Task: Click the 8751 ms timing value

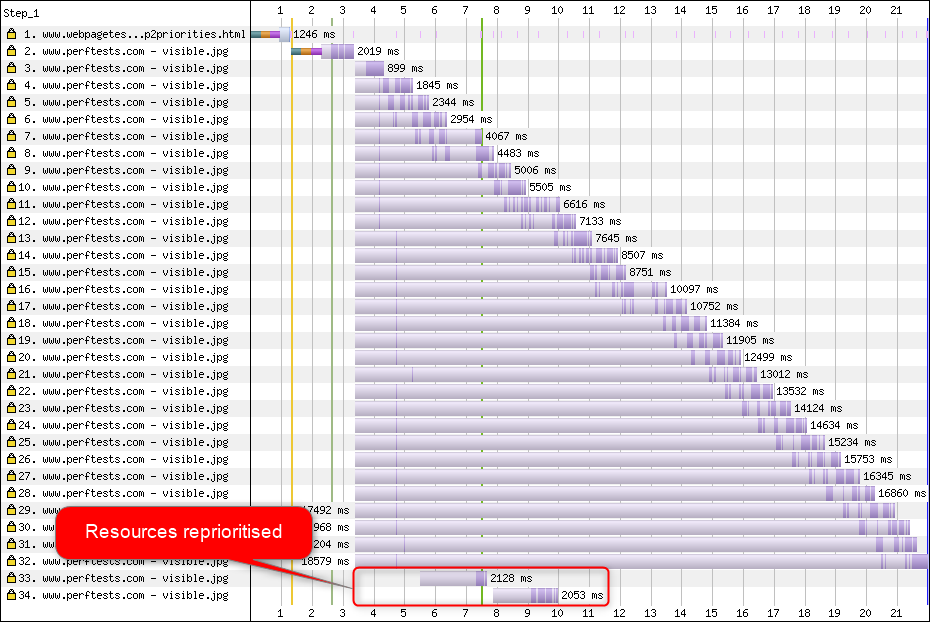Action: pos(650,272)
